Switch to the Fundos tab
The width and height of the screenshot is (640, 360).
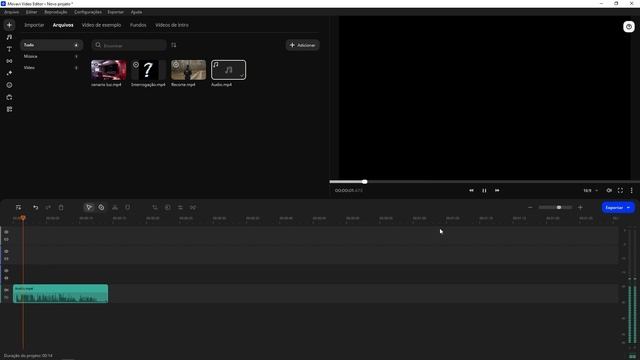coord(138,25)
